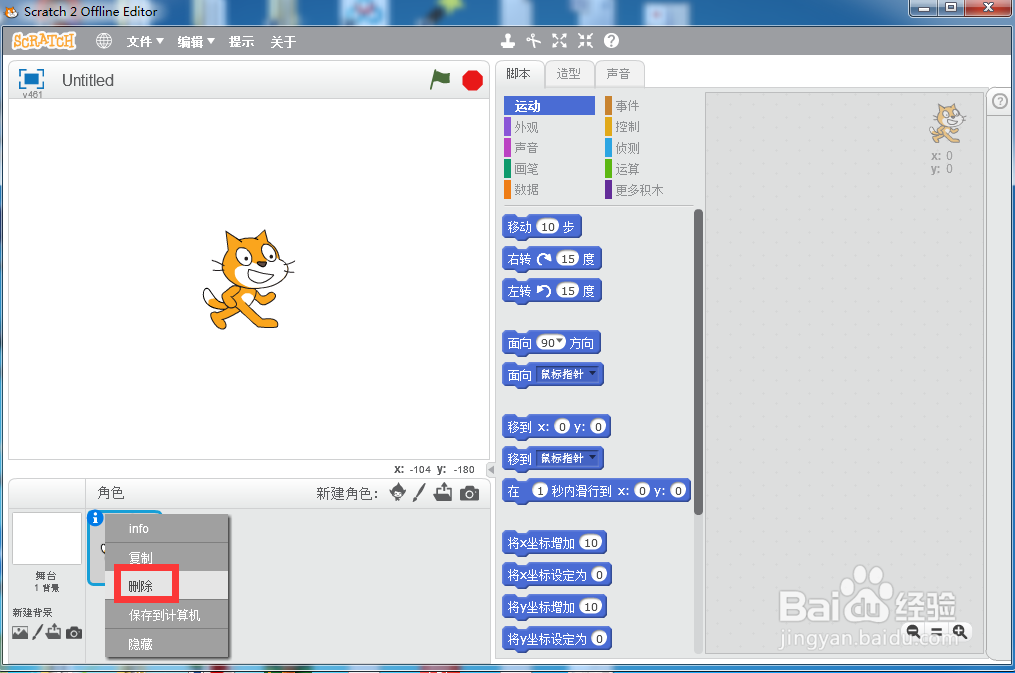Switch to the 声音 sounds tab
Screen dimensions: 1015x673
[x=619, y=74]
